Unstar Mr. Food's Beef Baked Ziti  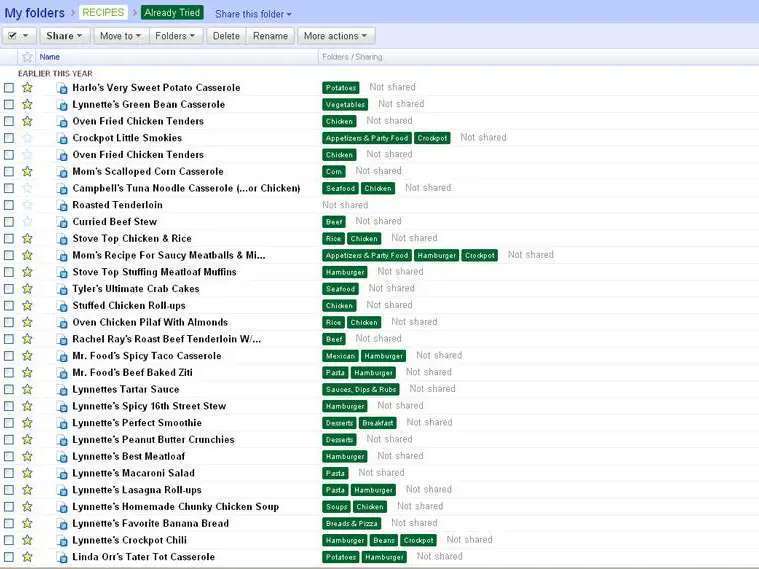point(27,372)
